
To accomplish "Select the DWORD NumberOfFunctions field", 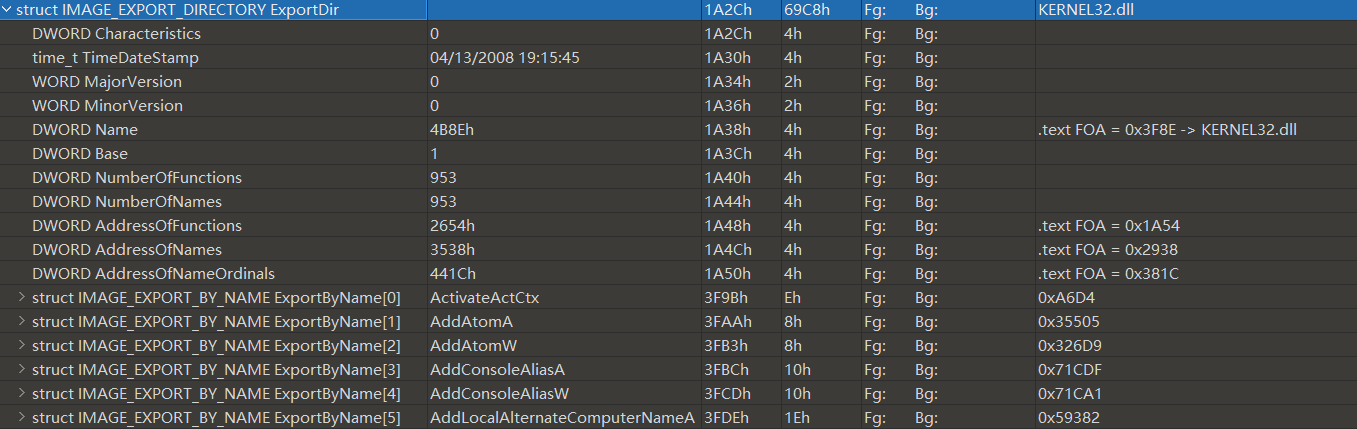I will click(137, 178).
